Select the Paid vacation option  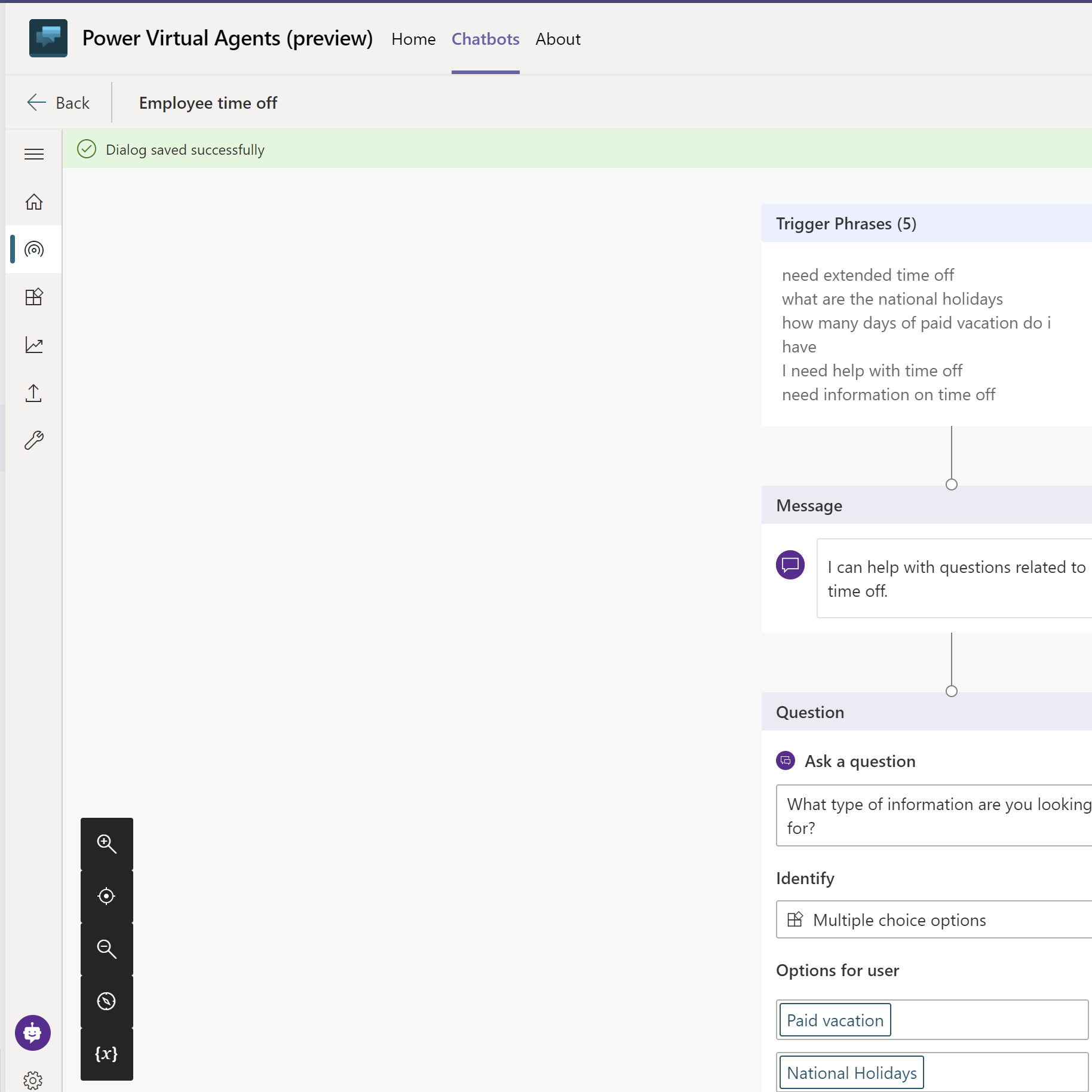pos(835,1020)
